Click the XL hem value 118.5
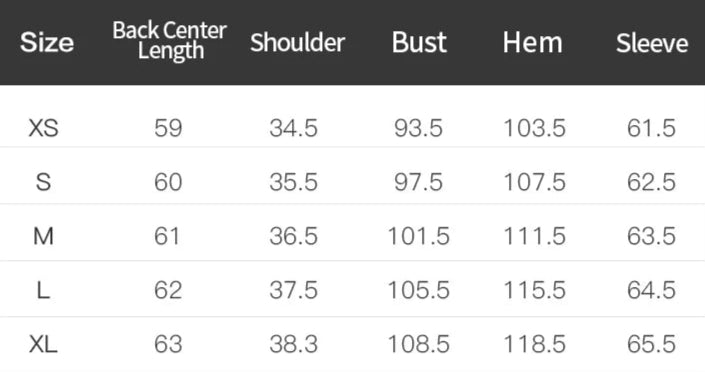This screenshot has width=705, height=372. coord(534,345)
